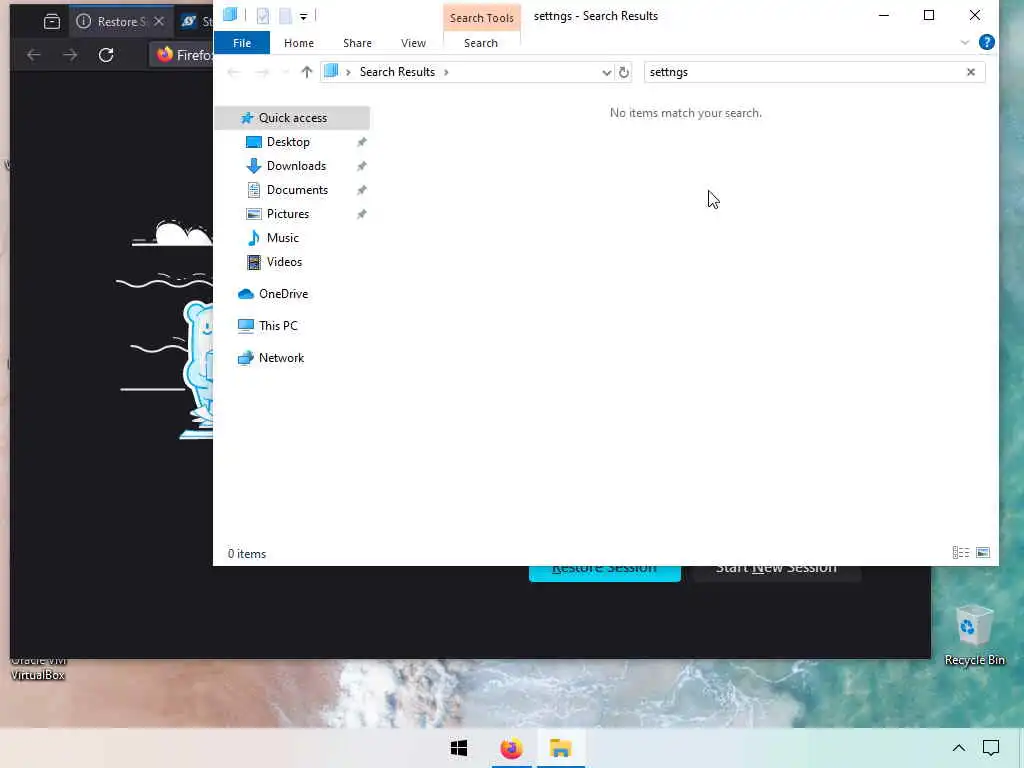Click the Explorer window system icon
The height and width of the screenshot is (768, 1024).
(230, 14)
